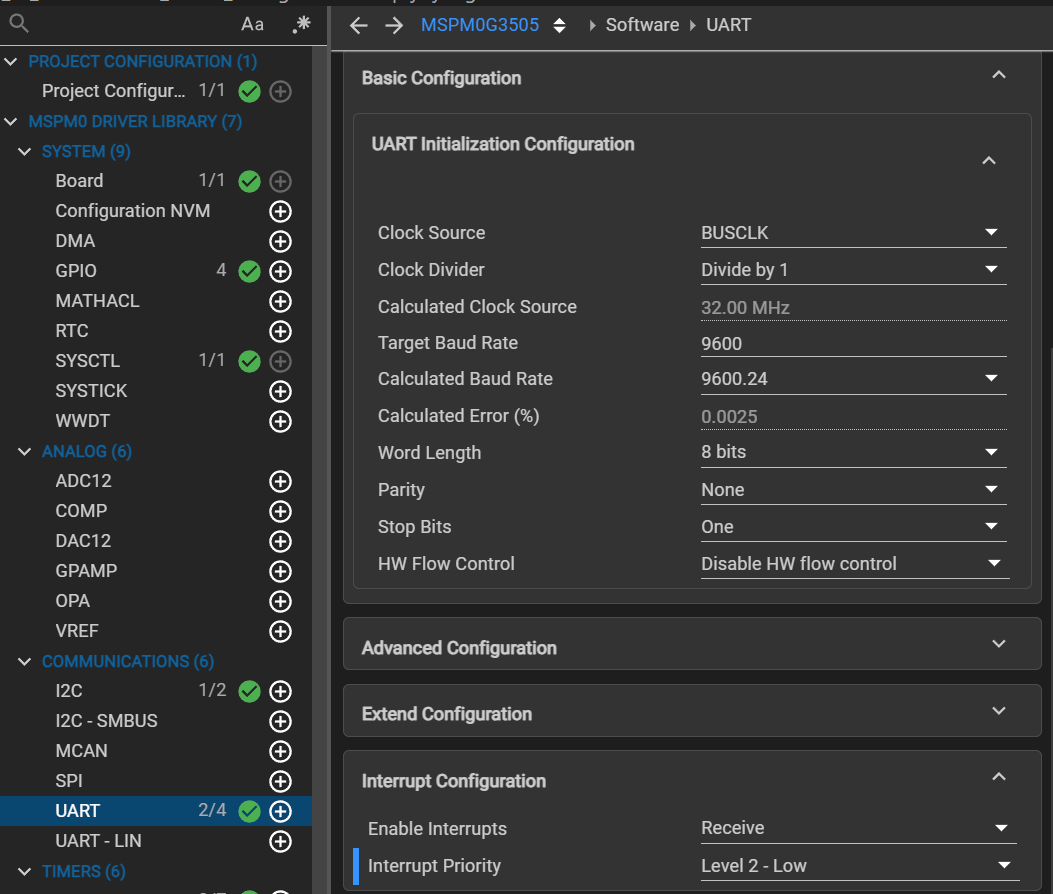Add an I2C instance
The height and width of the screenshot is (894, 1053).
280,691
